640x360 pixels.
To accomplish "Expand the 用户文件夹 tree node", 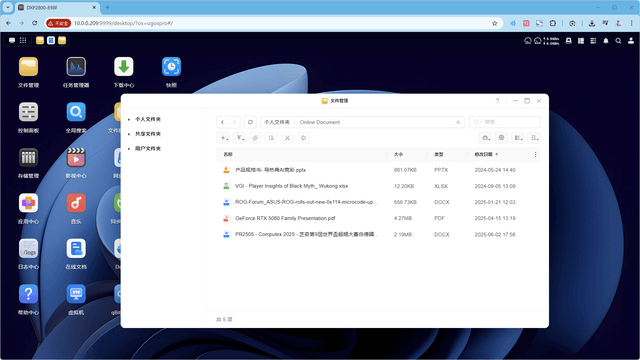I will coord(129,149).
